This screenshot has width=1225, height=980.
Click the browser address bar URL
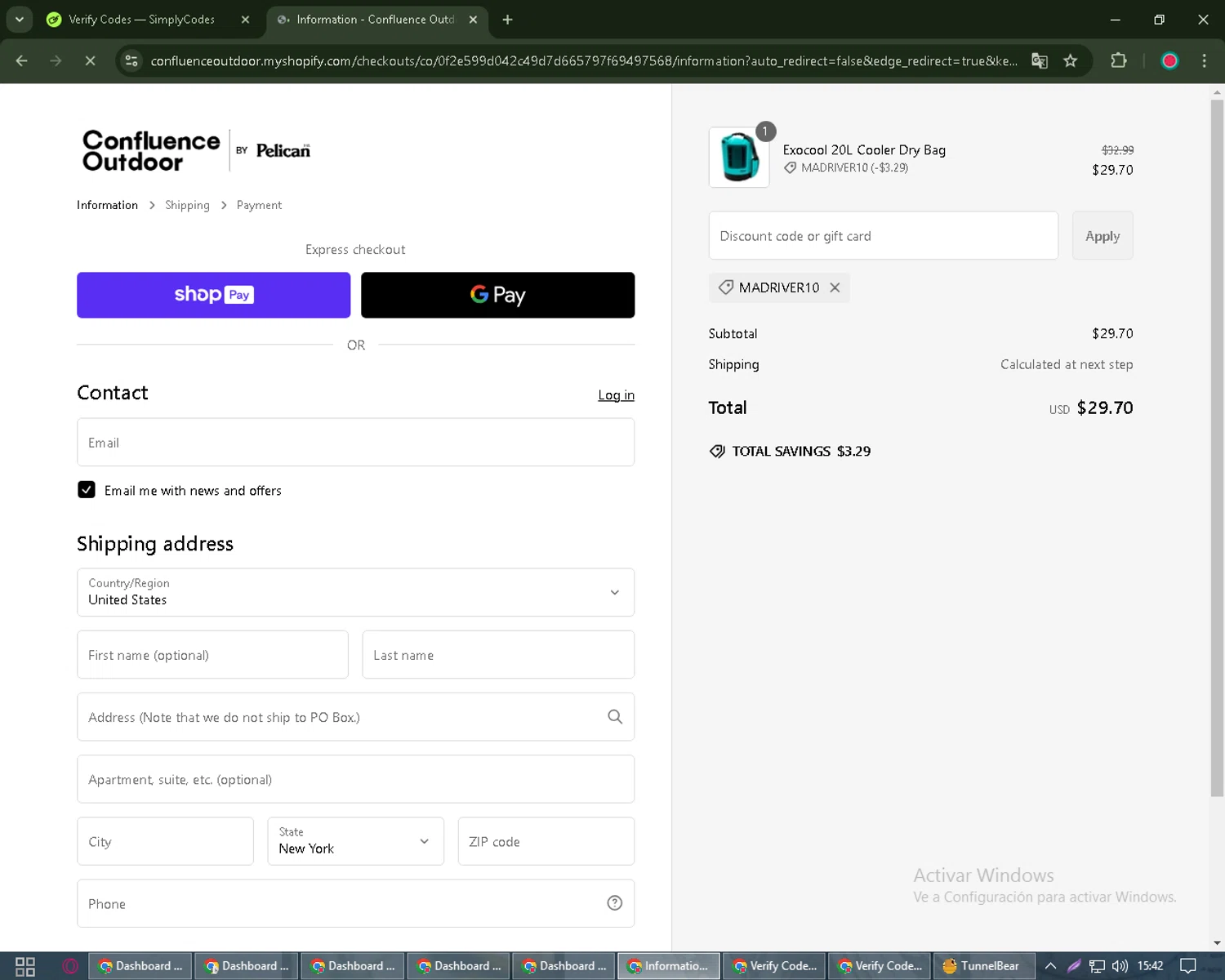pos(584,61)
